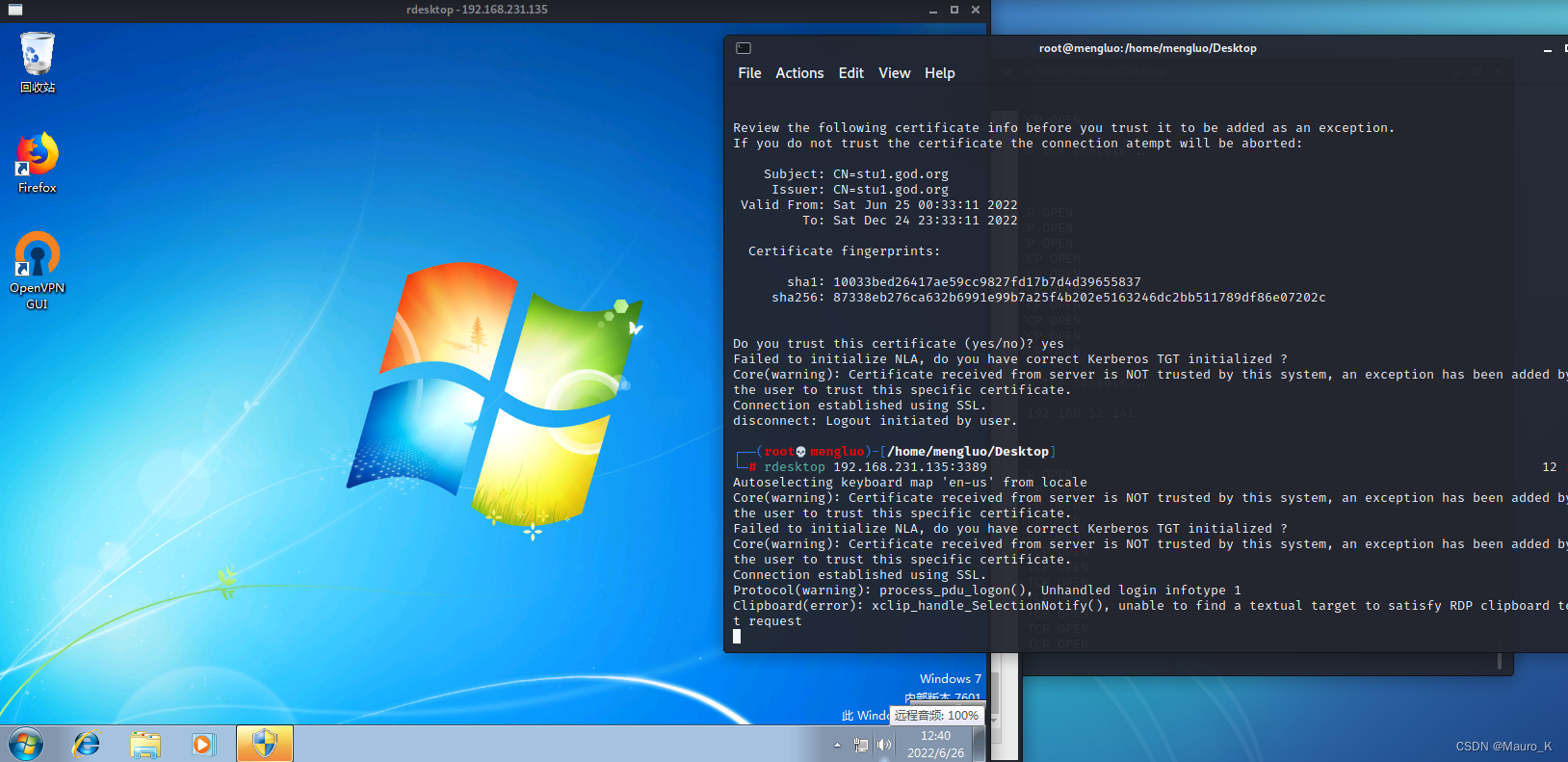Click the network tray icon
Viewport: 1568px width, 762px height.
point(861,745)
